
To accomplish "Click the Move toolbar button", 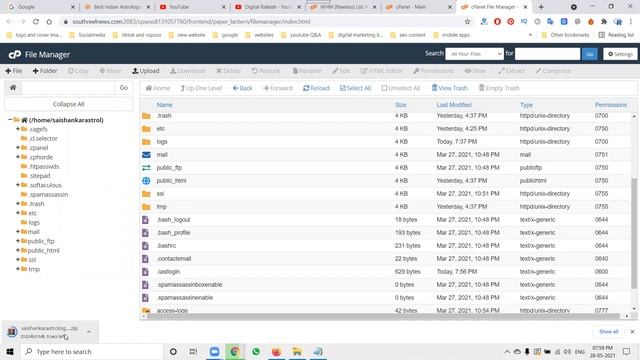I will [110, 71].
